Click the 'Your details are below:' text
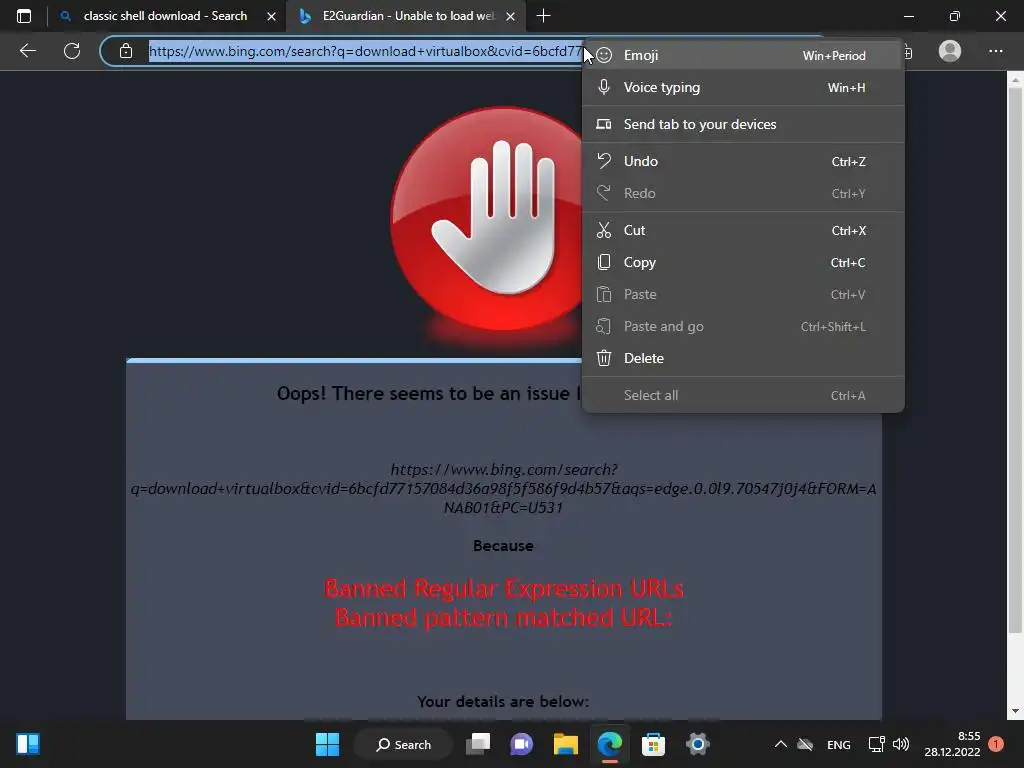The width and height of the screenshot is (1024, 768). click(503, 701)
